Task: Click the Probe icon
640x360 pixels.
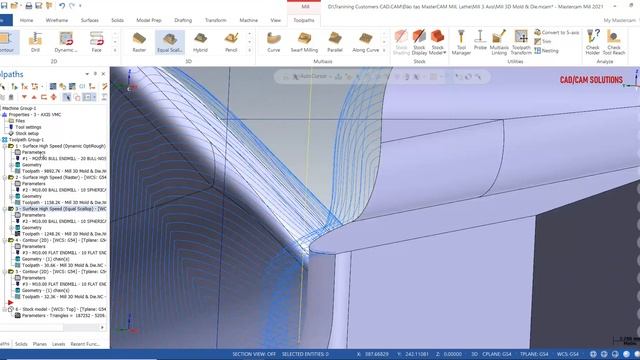Action: 480,40
